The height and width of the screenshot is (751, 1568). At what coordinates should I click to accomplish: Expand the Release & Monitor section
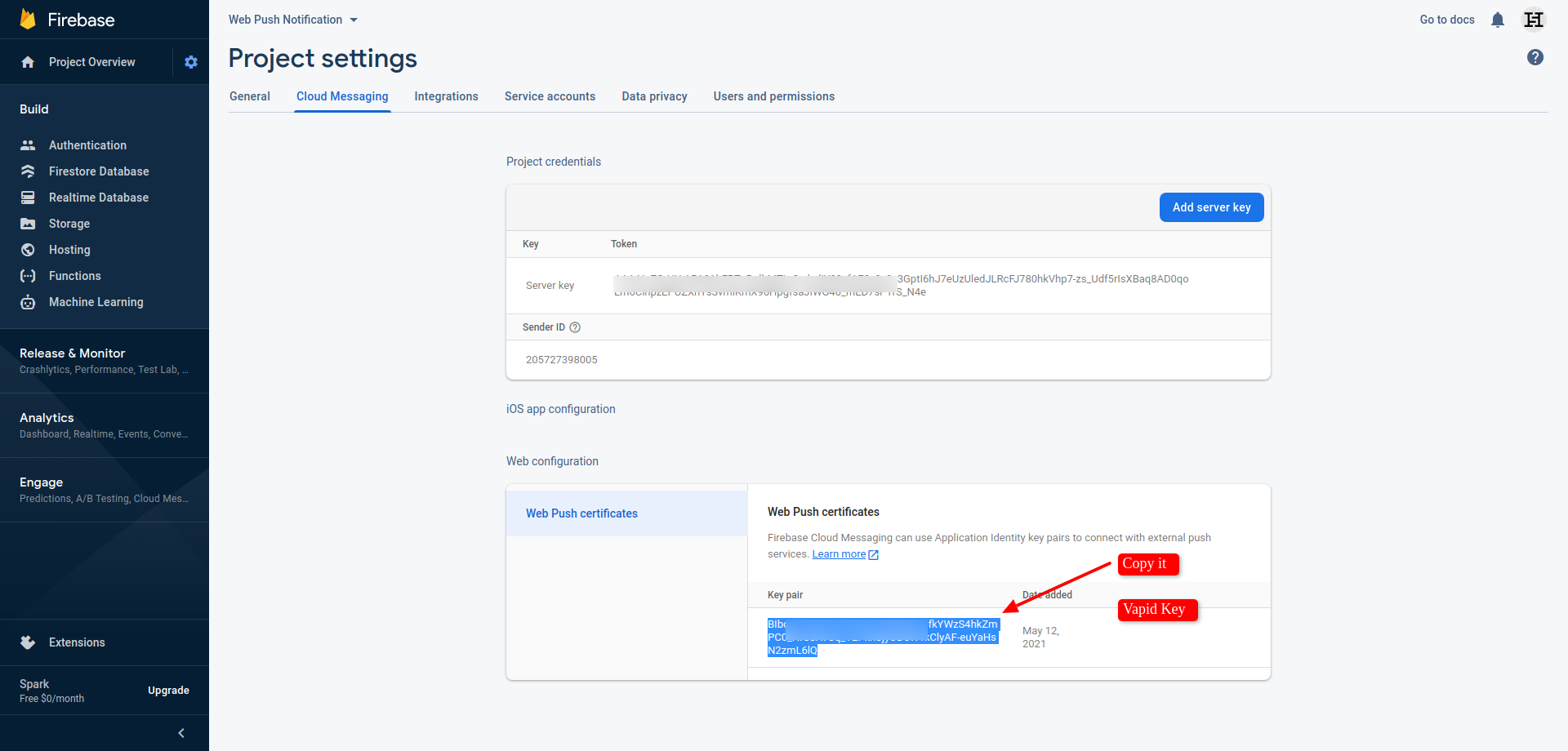(x=105, y=361)
